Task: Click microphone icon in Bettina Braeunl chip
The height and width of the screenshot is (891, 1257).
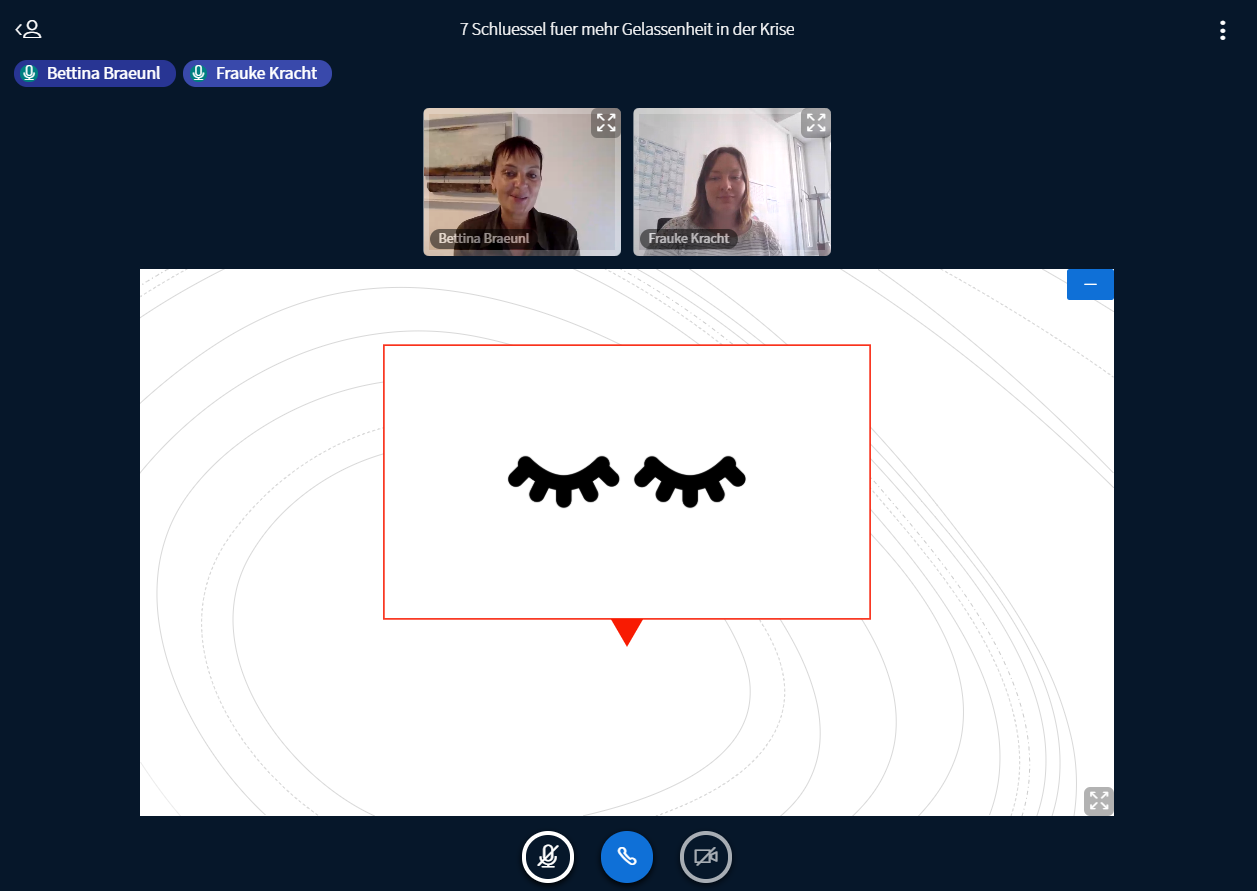Action: (30, 73)
